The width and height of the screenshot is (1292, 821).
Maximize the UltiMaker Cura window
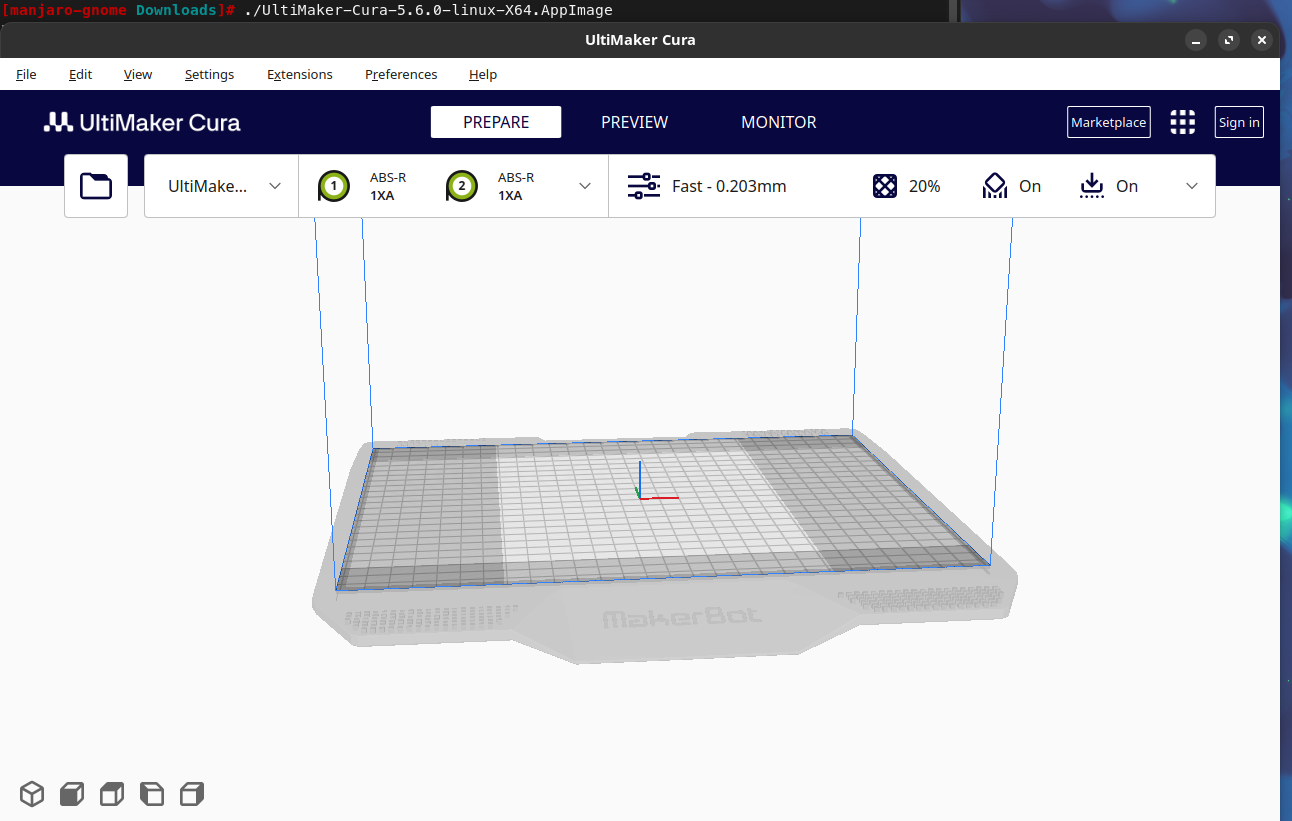pos(1229,40)
